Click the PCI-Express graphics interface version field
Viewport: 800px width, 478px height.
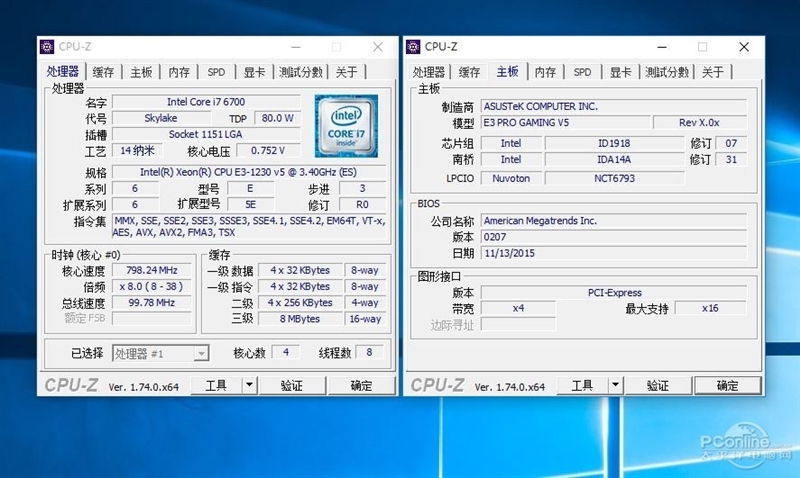614,293
